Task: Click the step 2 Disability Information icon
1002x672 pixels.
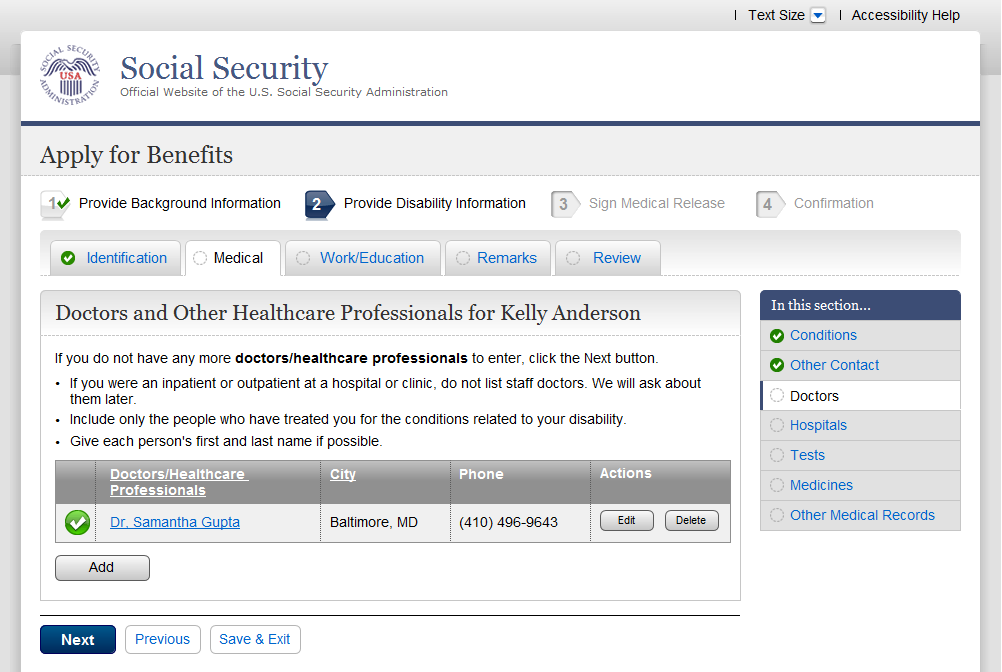Action: point(318,204)
